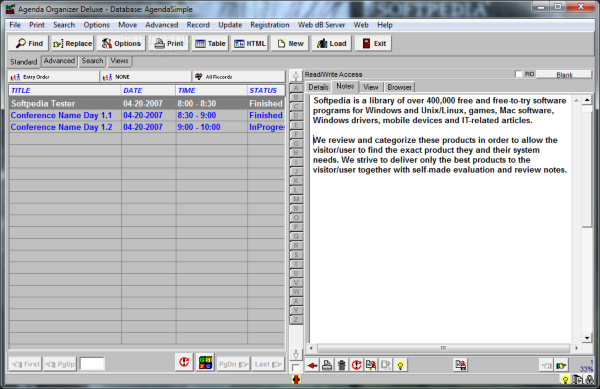
Task: Open the NONE secondary sort selector
Action: click(145, 77)
